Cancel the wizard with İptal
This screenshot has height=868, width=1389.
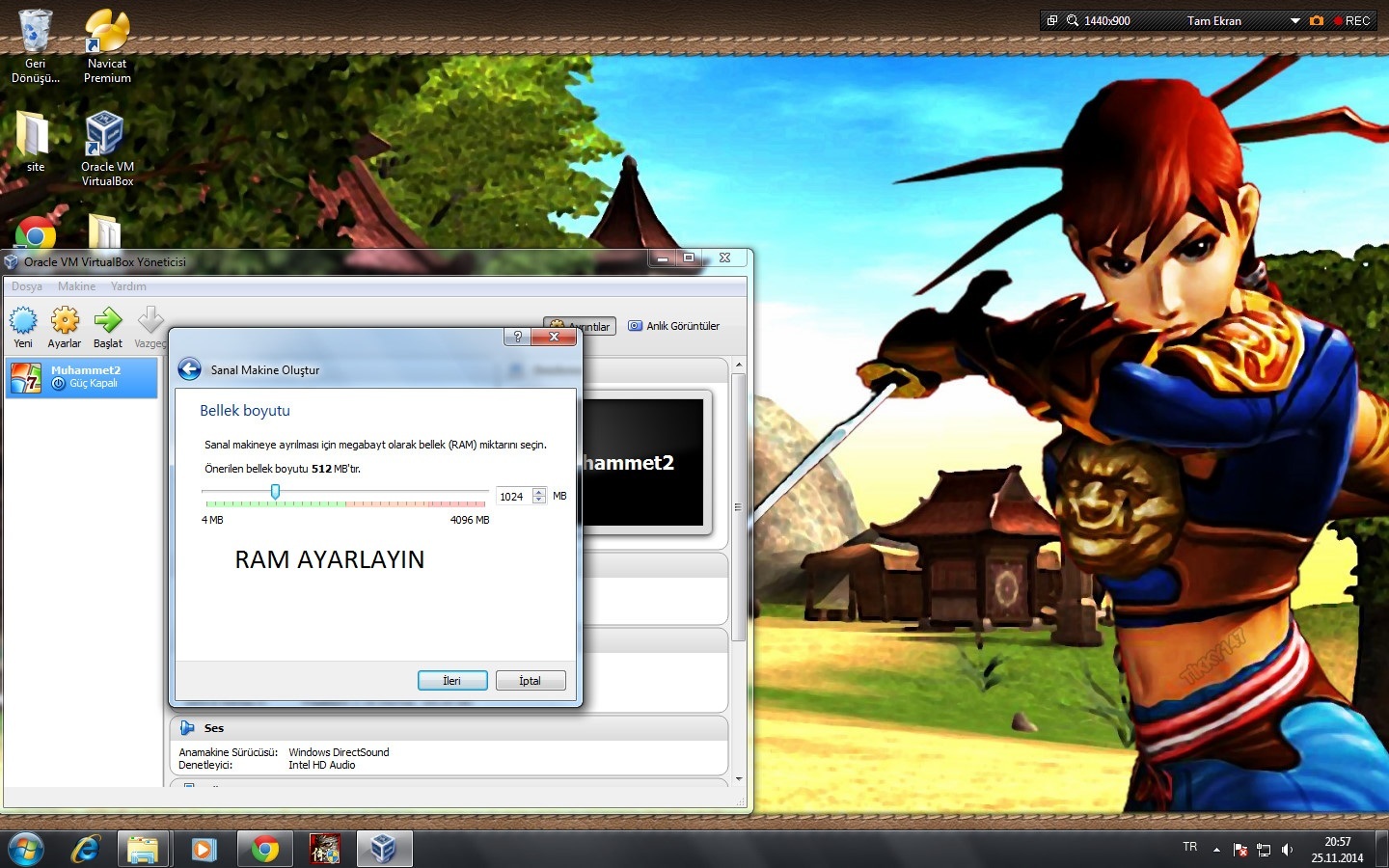531,681
